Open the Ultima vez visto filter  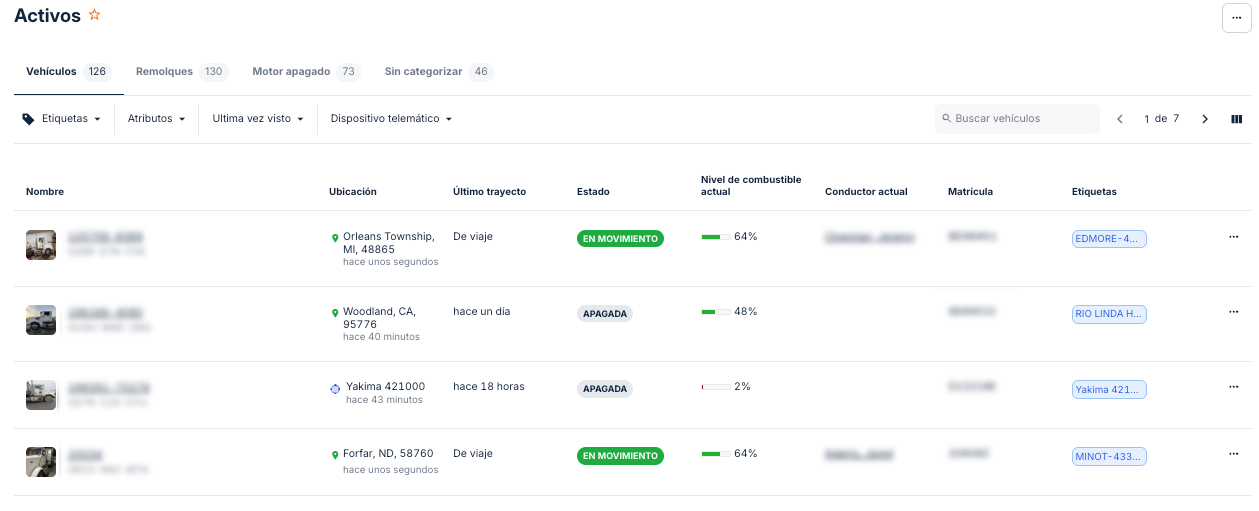click(257, 119)
